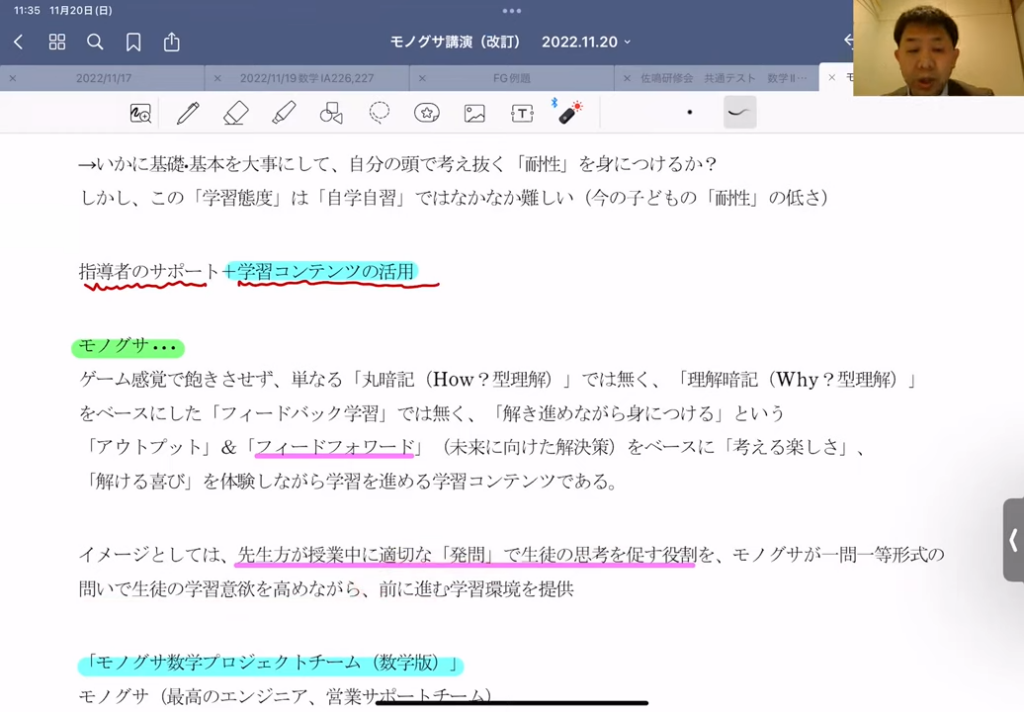Close the 佐鳴研修会 共通テスト tab

point(627,78)
